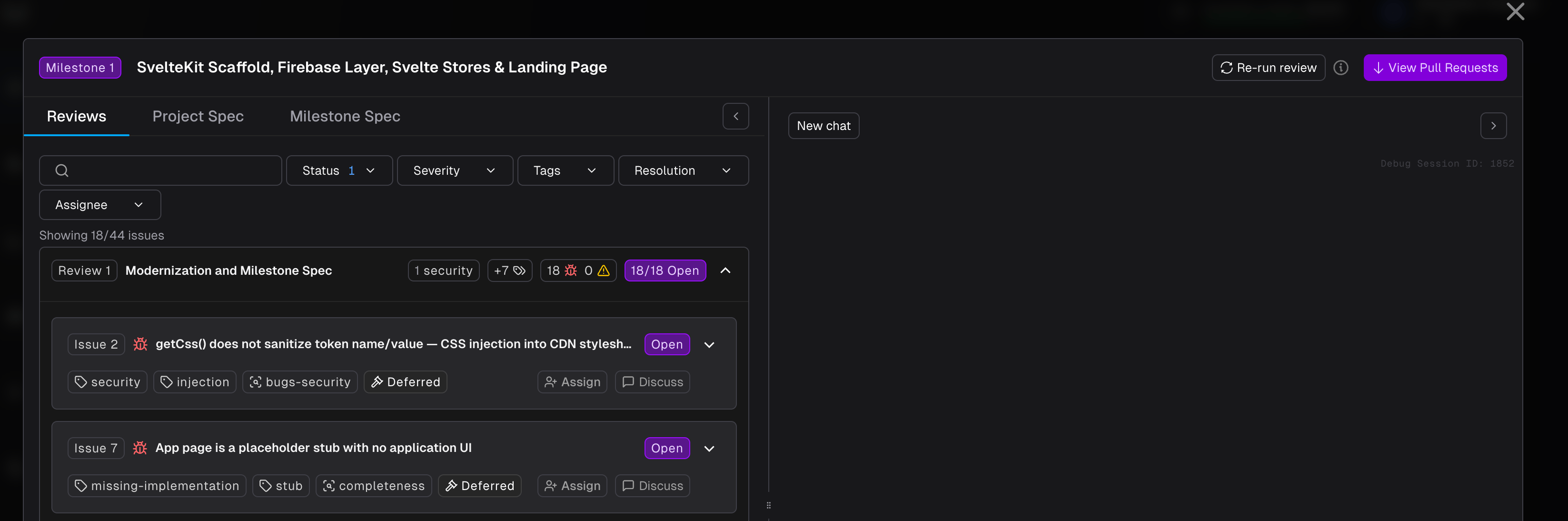Click Debug Session ID: 1852 text
This screenshot has width=1568, height=521.
pyautogui.click(x=1447, y=164)
